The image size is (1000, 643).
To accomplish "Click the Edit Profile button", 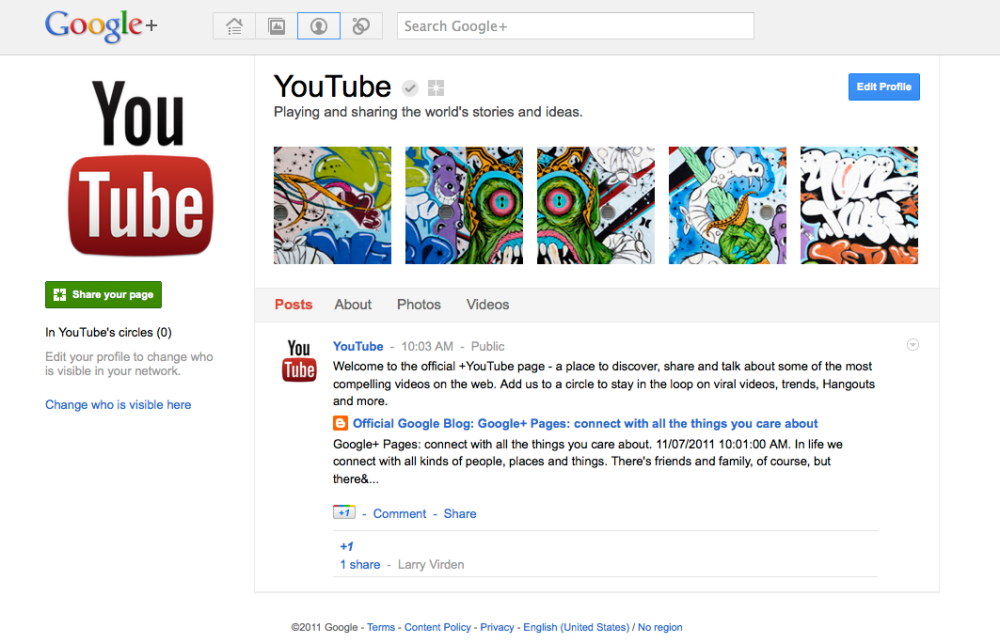I will 883,87.
